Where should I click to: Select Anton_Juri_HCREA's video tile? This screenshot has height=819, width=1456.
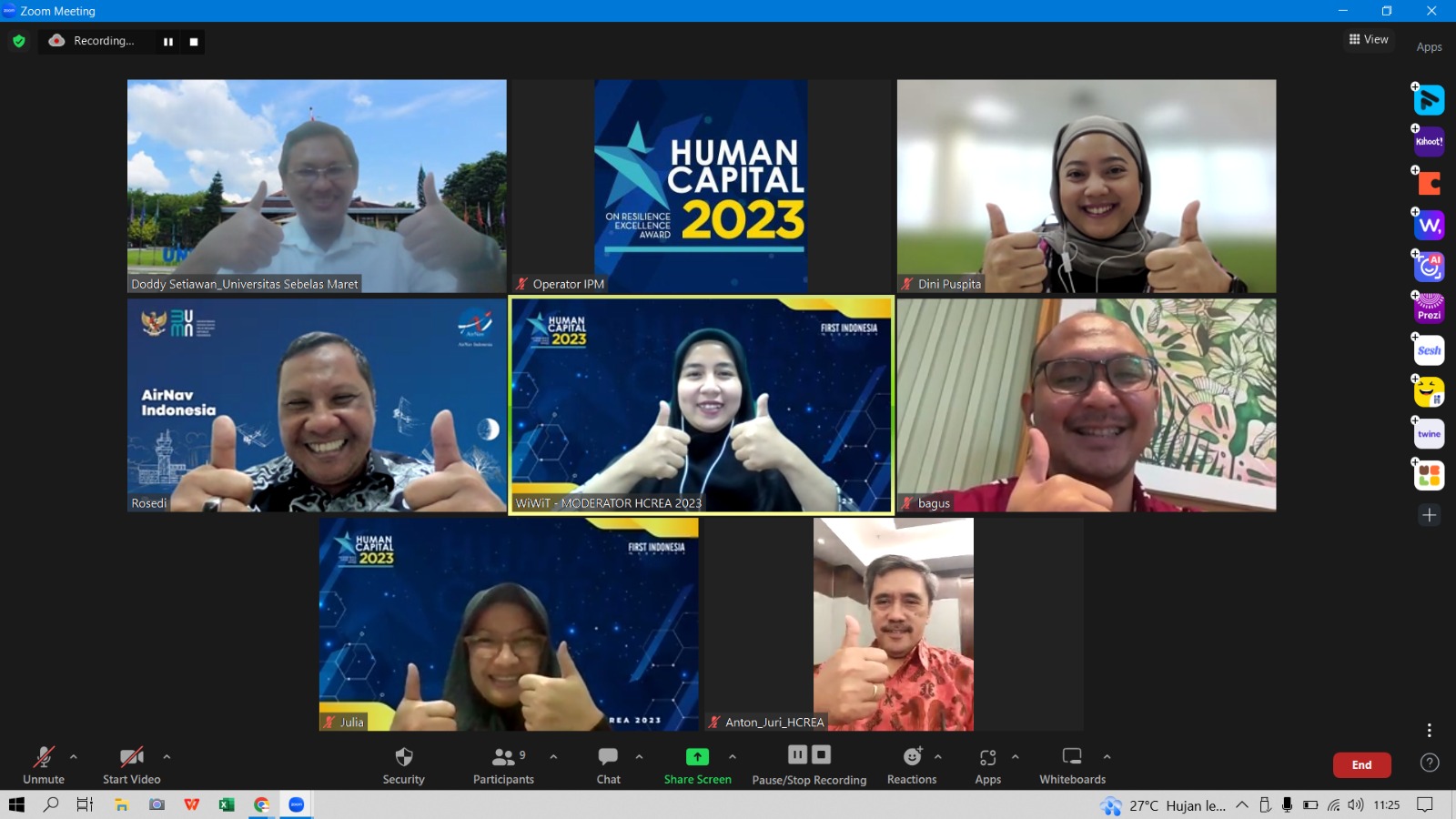click(894, 624)
